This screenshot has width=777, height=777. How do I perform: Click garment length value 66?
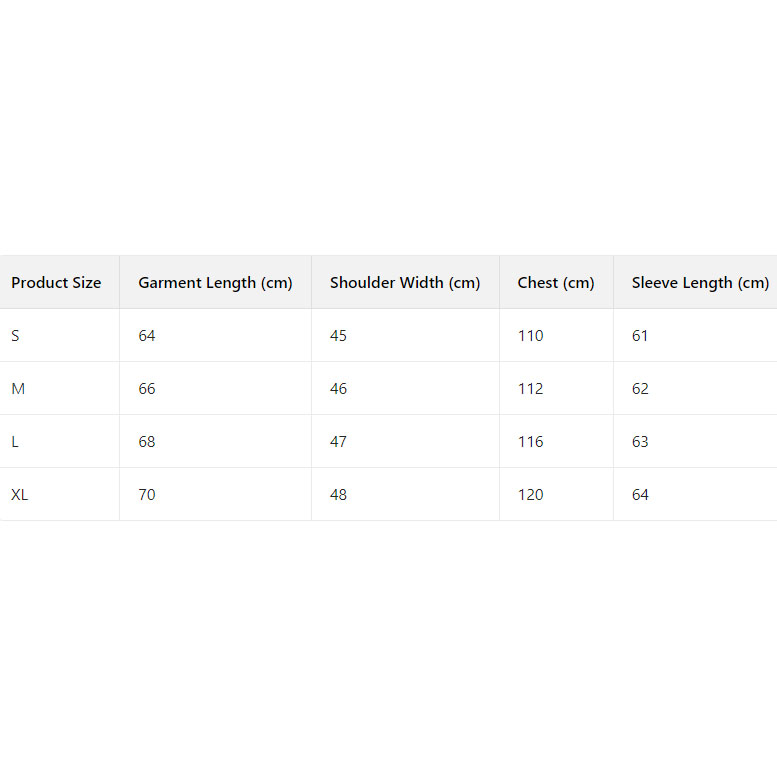[147, 389]
